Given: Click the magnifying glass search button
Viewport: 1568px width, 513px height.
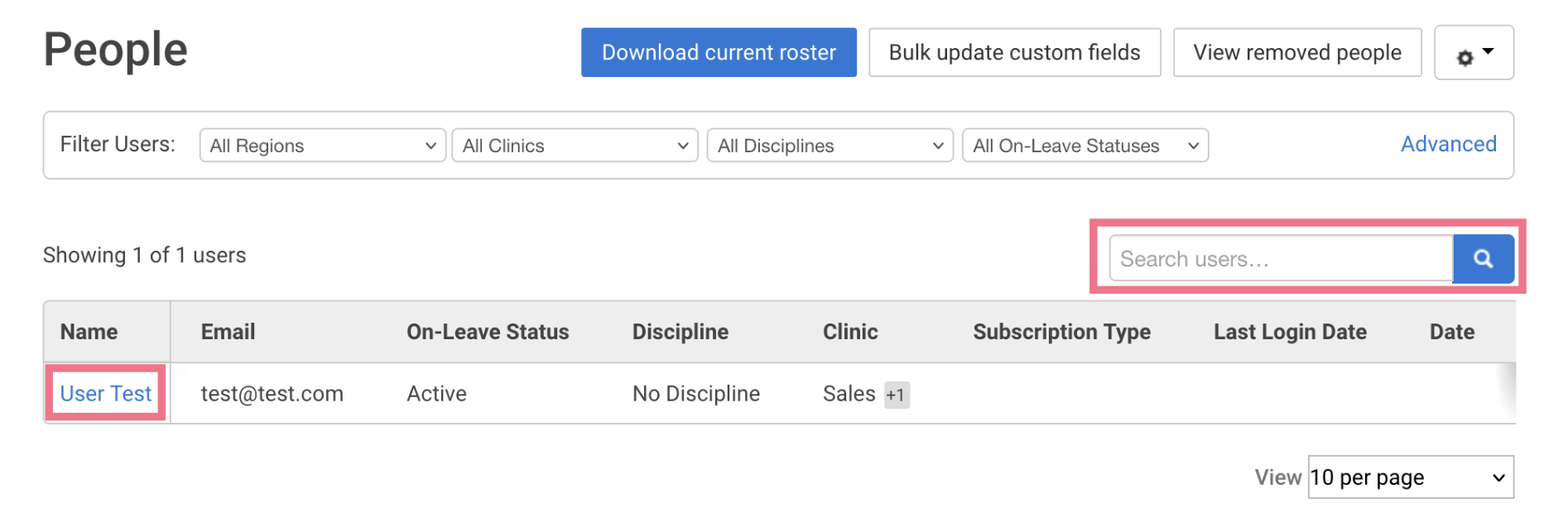Looking at the screenshot, I should pos(1483,259).
